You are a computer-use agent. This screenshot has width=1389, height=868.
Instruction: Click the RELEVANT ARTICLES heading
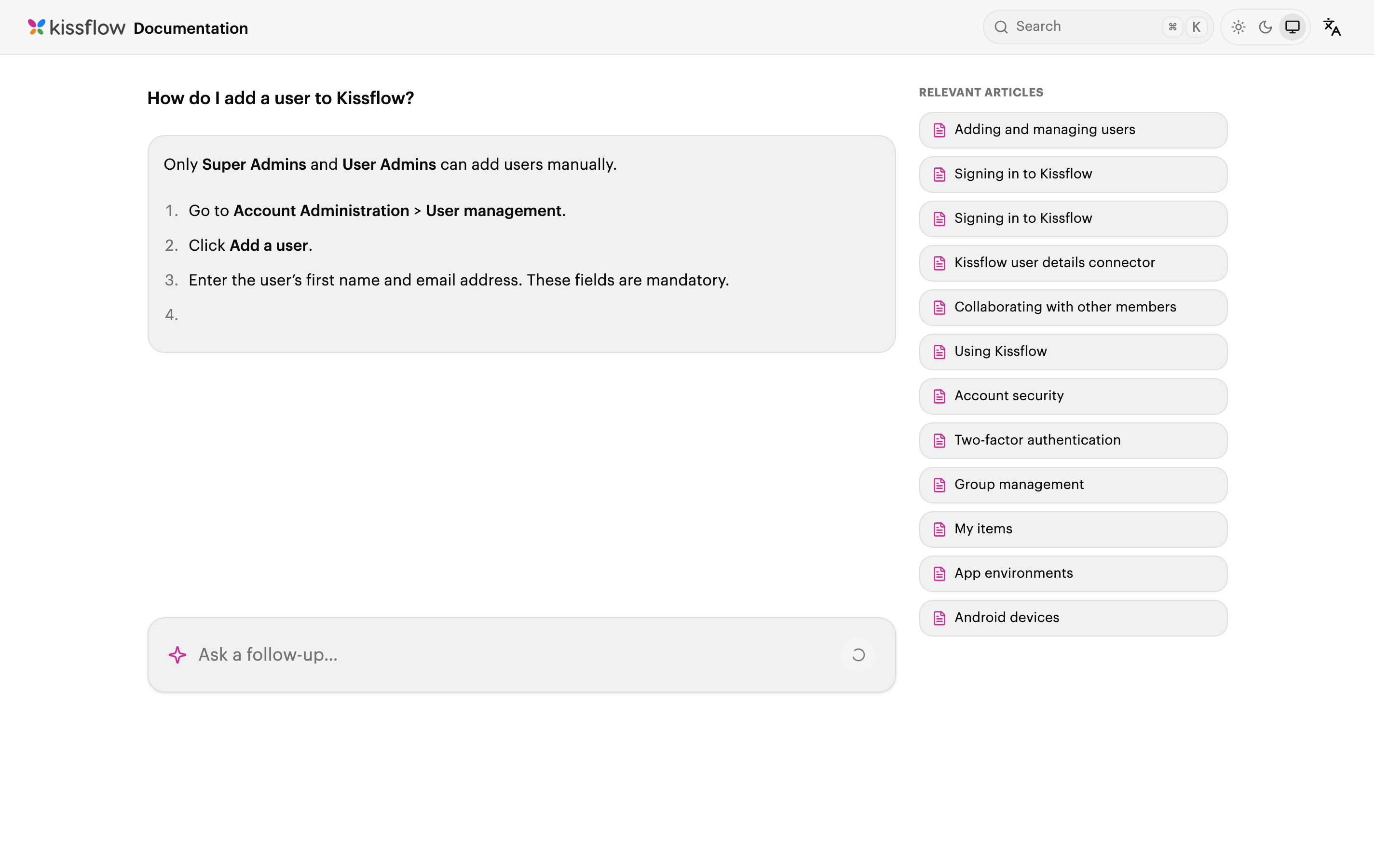tap(981, 93)
